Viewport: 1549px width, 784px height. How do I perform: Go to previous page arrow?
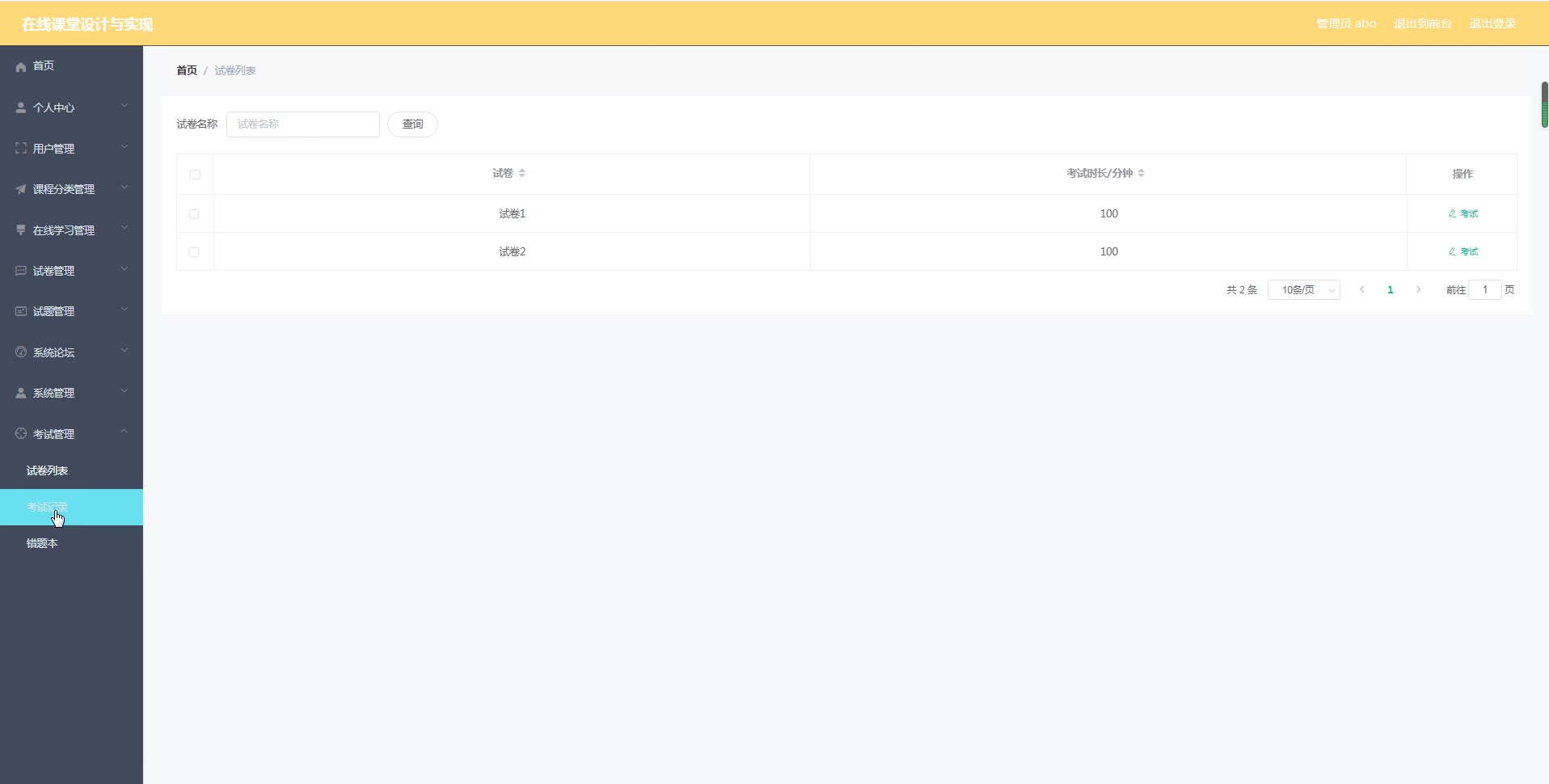[1362, 289]
